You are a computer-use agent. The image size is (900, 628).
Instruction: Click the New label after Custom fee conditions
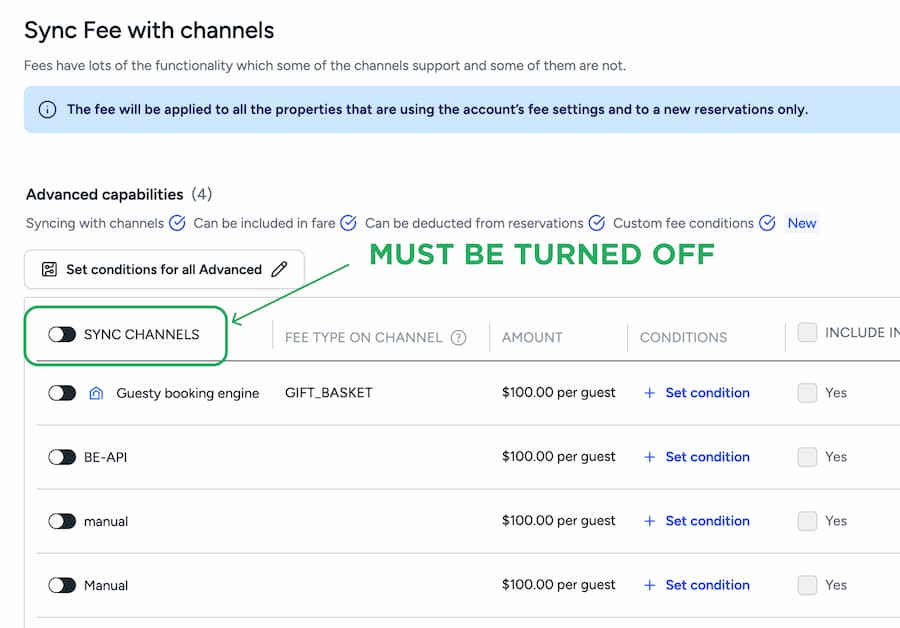click(802, 223)
